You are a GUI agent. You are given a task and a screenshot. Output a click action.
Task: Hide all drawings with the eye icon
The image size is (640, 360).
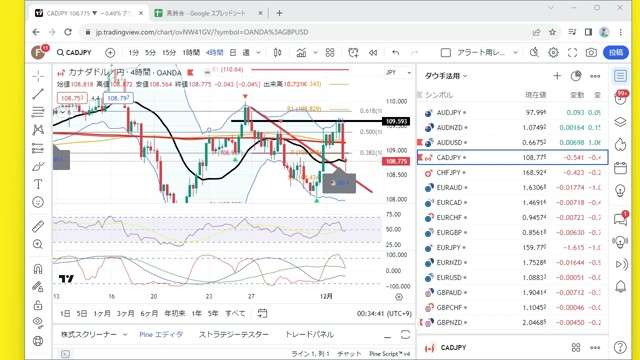(38, 322)
